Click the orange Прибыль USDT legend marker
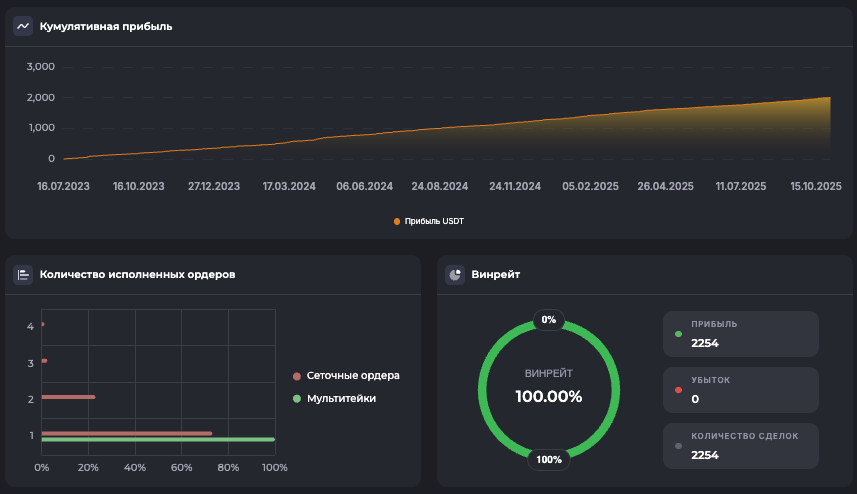This screenshot has width=857, height=494. 397,221
